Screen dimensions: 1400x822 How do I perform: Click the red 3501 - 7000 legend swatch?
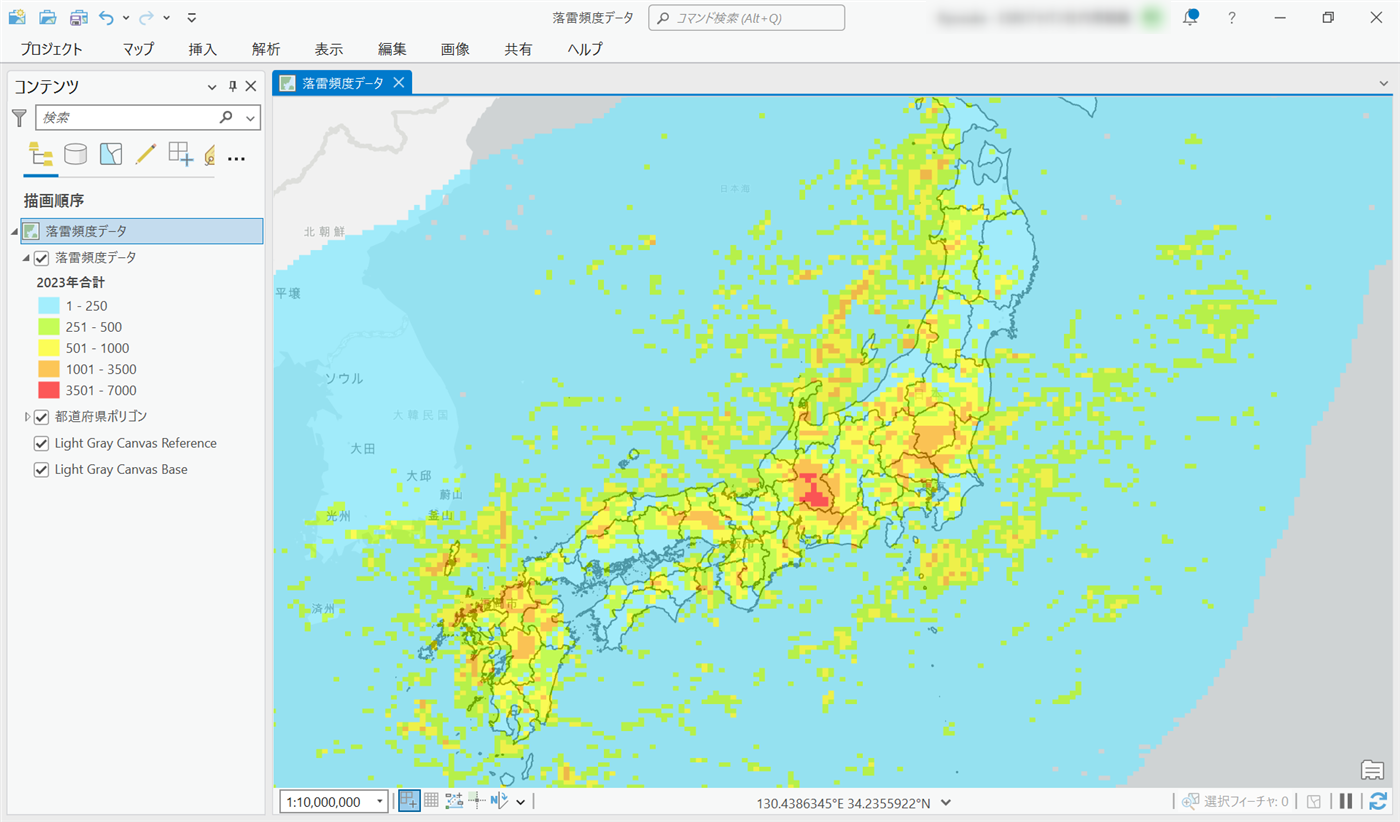pos(48,391)
